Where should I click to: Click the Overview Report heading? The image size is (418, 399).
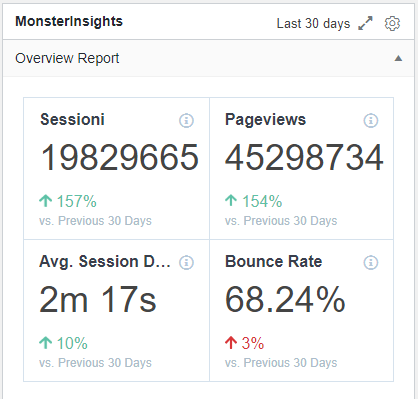(x=67, y=58)
